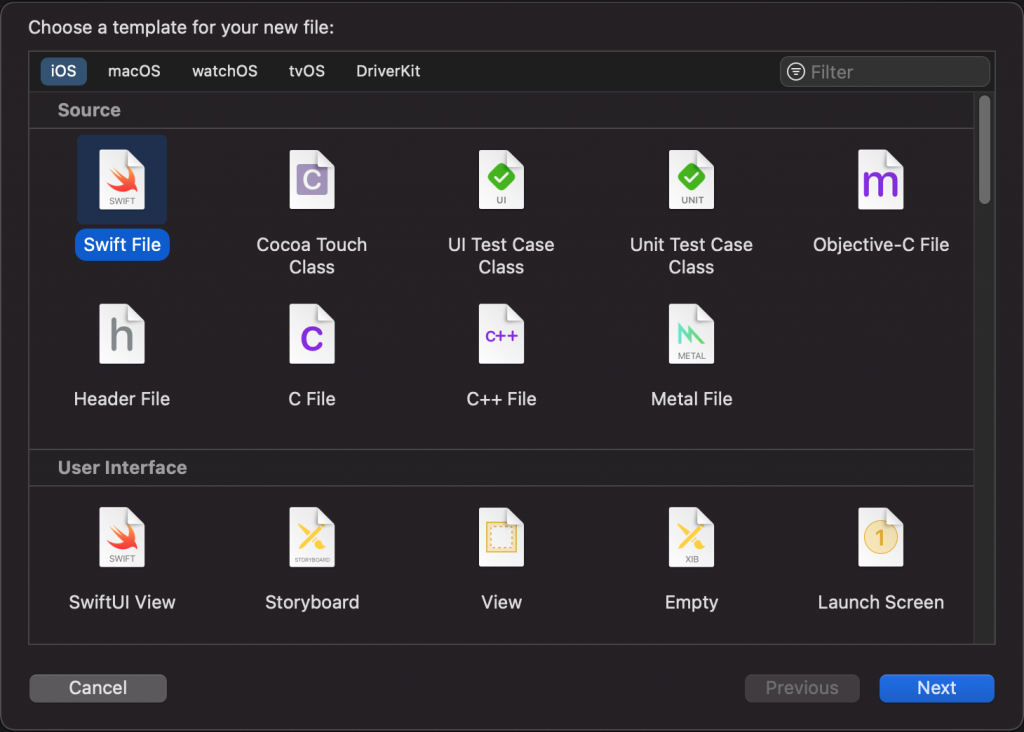1024x732 pixels.
Task: Click the Storyboard label
Action: [312, 601]
